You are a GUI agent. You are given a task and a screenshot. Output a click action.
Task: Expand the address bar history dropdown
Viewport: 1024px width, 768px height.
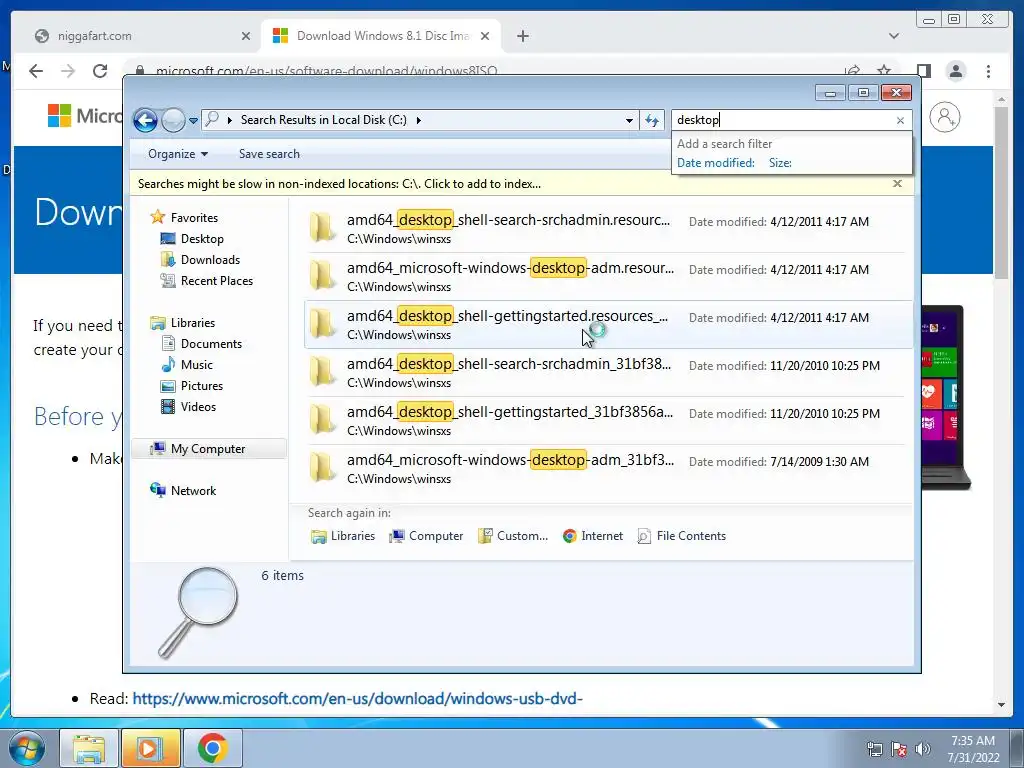629,121
